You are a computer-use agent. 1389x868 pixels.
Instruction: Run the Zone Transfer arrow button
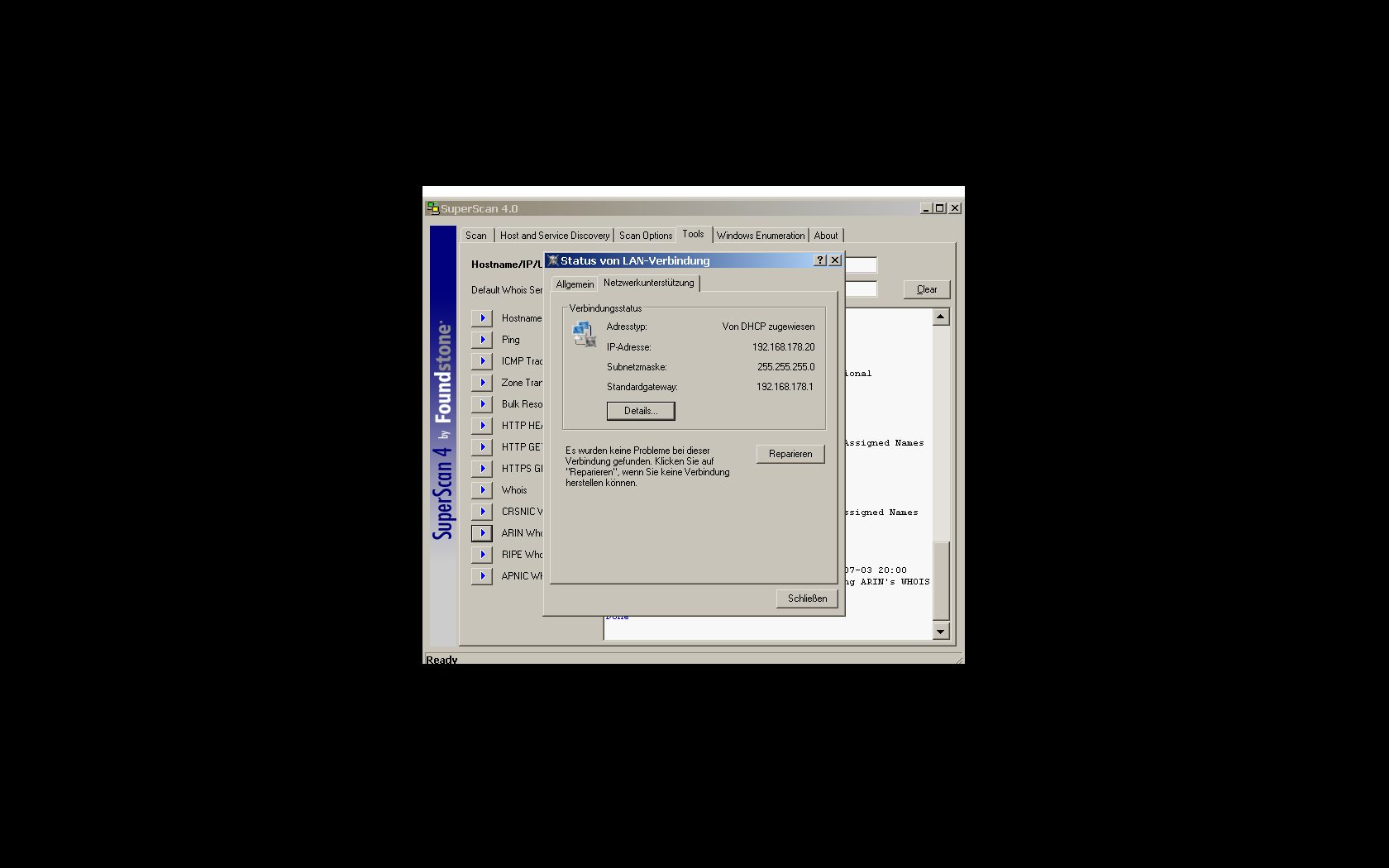[x=482, y=383]
